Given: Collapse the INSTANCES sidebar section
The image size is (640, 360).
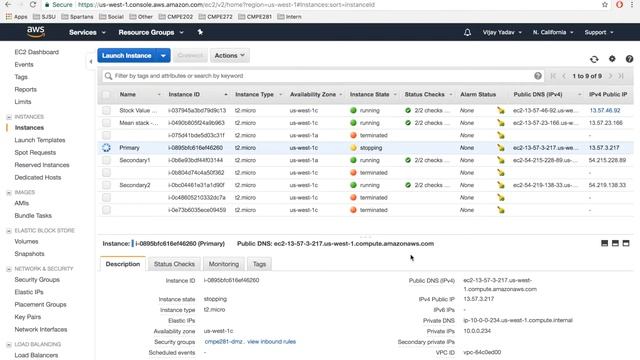Looking at the screenshot, I should click(9, 117).
